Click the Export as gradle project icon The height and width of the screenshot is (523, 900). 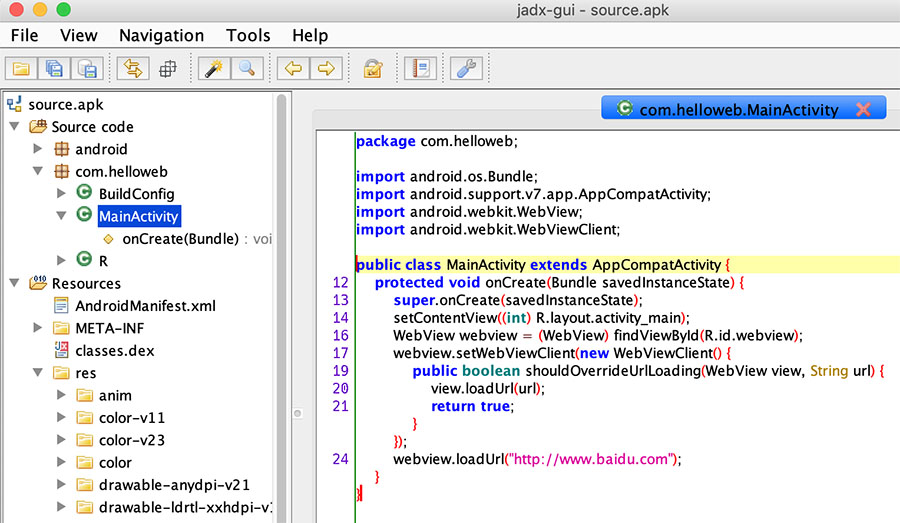tap(87, 69)
